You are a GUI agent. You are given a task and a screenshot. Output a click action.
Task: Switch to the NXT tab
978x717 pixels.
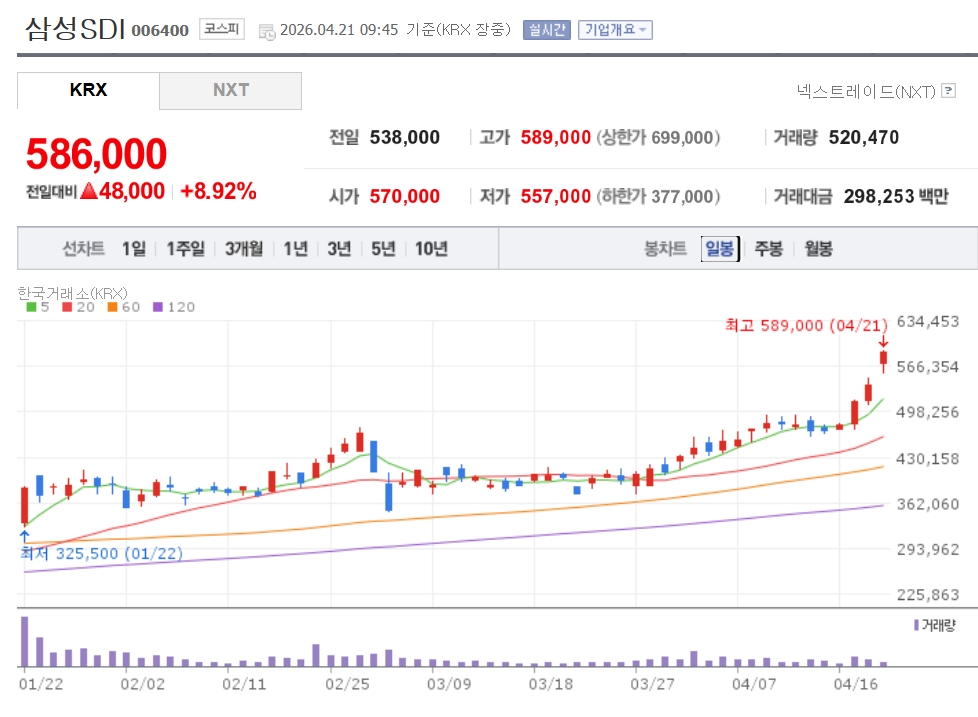[230, 90]
